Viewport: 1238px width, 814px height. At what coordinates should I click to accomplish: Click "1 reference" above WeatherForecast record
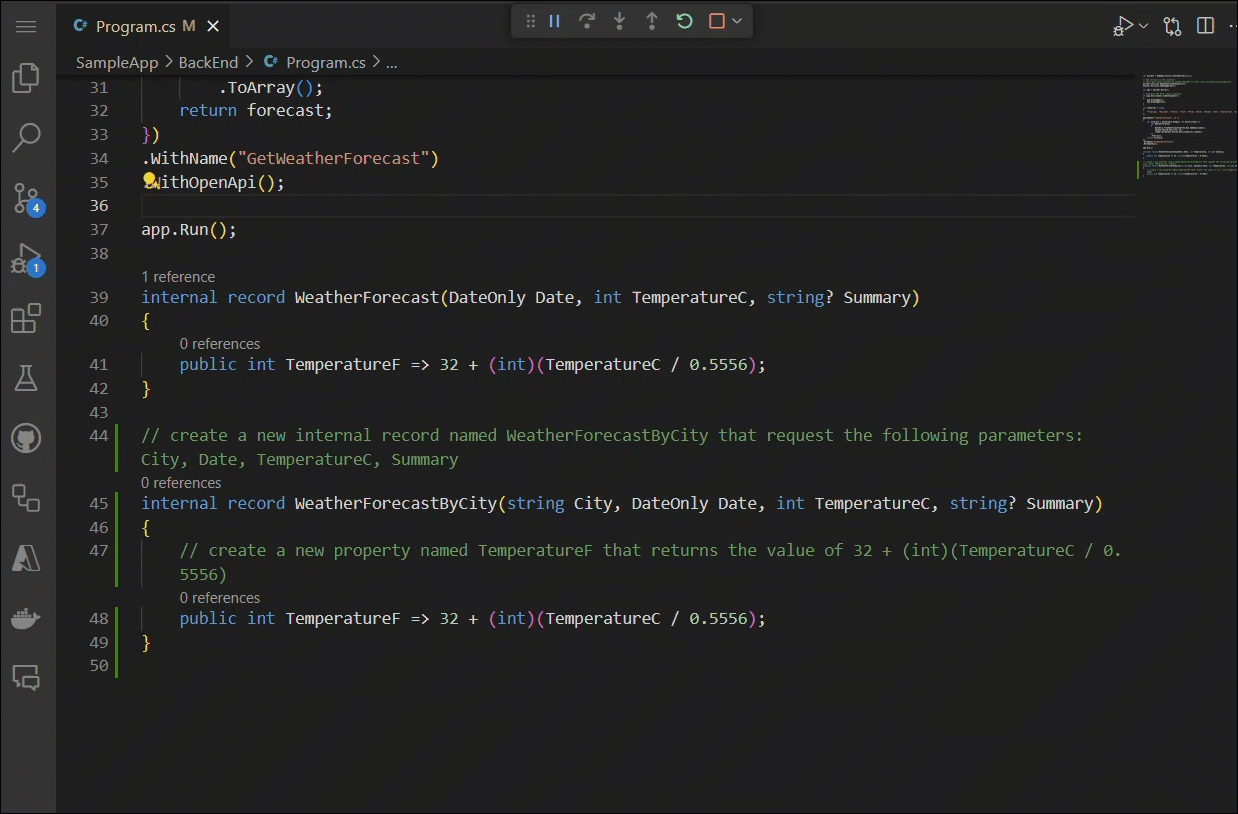point(178,277)
